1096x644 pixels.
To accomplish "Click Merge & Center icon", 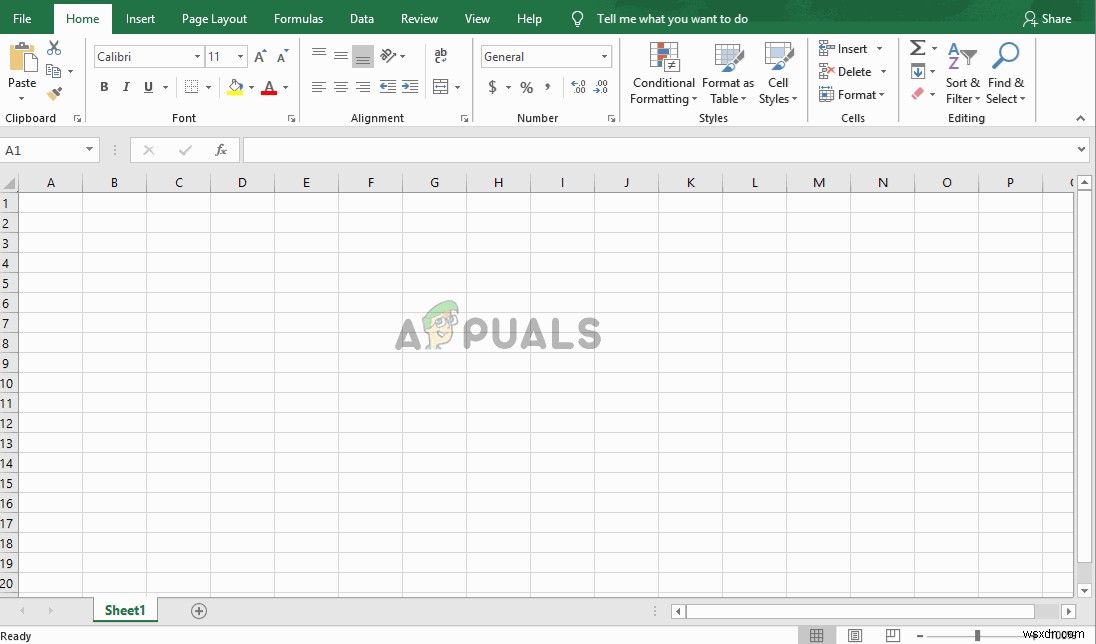I will (440, 87).
